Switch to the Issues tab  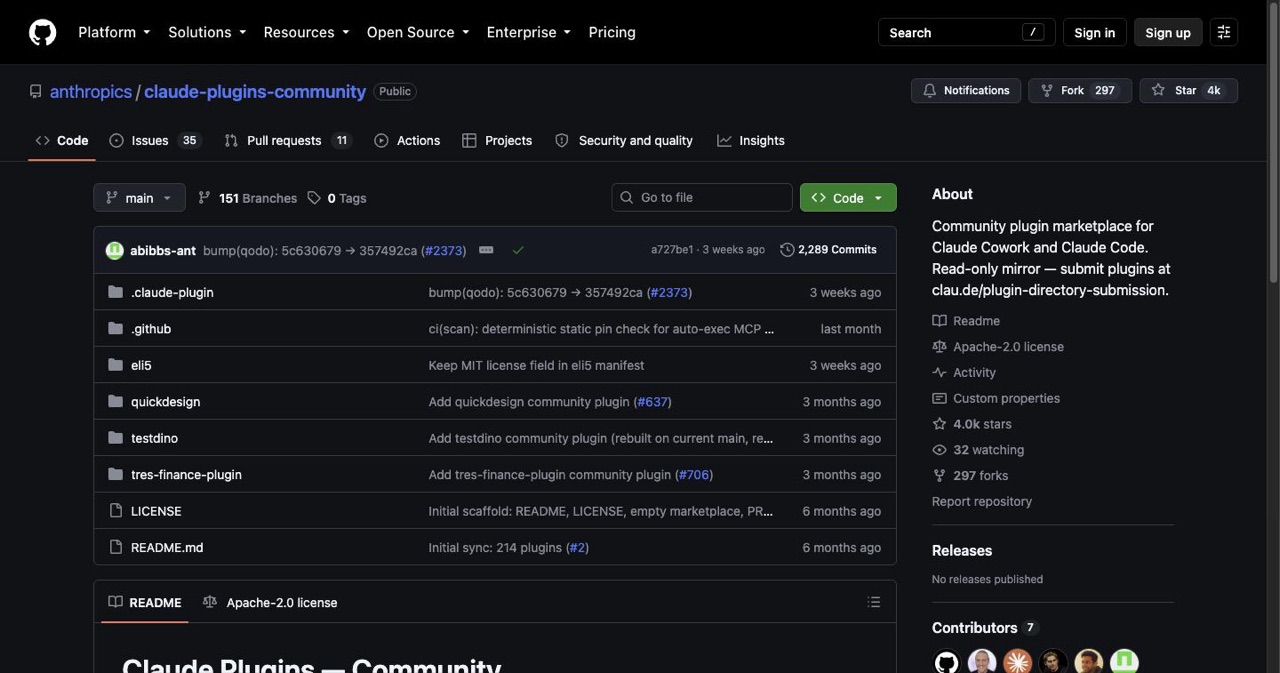154,141
